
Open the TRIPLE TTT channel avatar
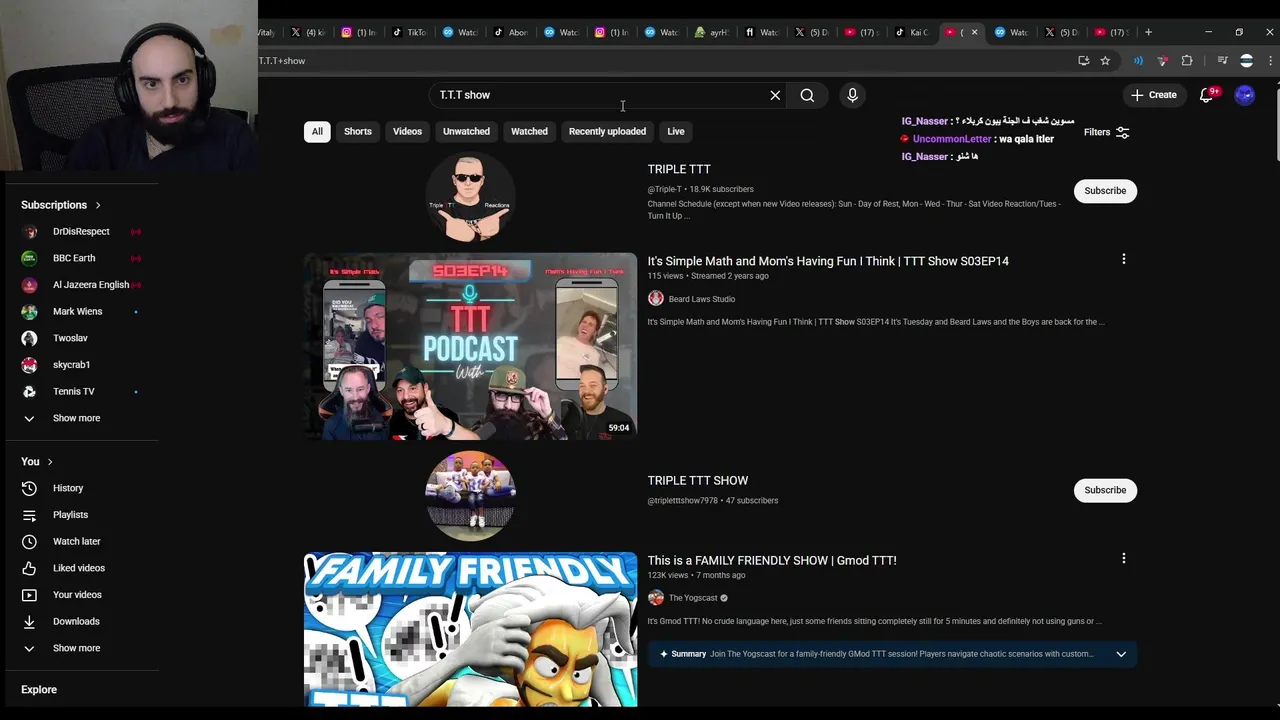tap(470, 197)
